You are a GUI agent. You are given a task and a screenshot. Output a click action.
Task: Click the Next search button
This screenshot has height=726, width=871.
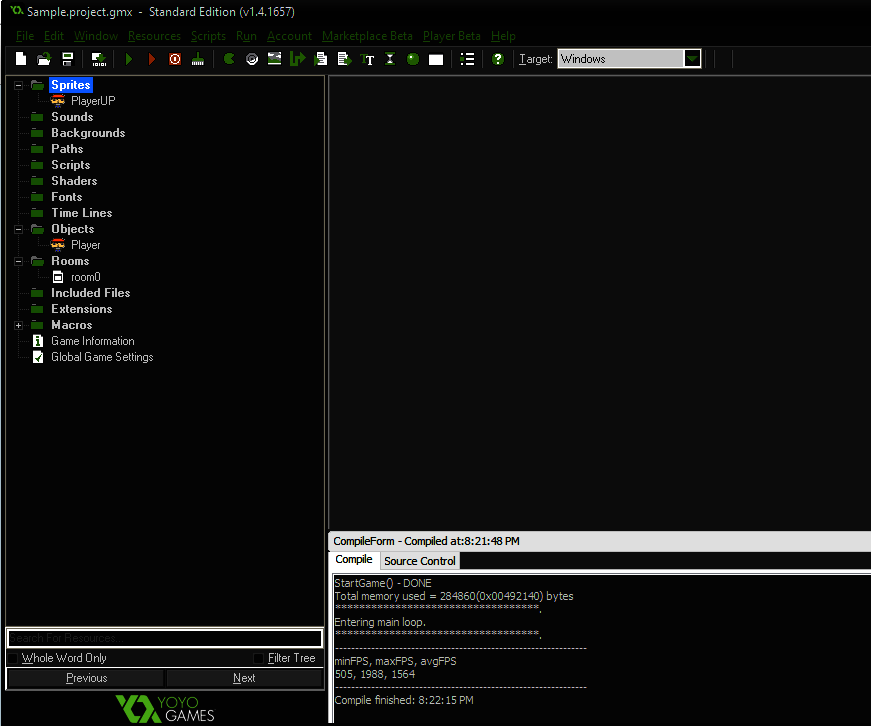point(243,678)
